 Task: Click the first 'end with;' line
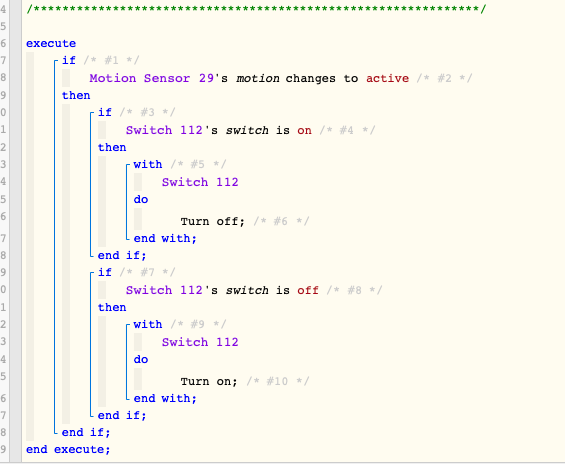165,238
